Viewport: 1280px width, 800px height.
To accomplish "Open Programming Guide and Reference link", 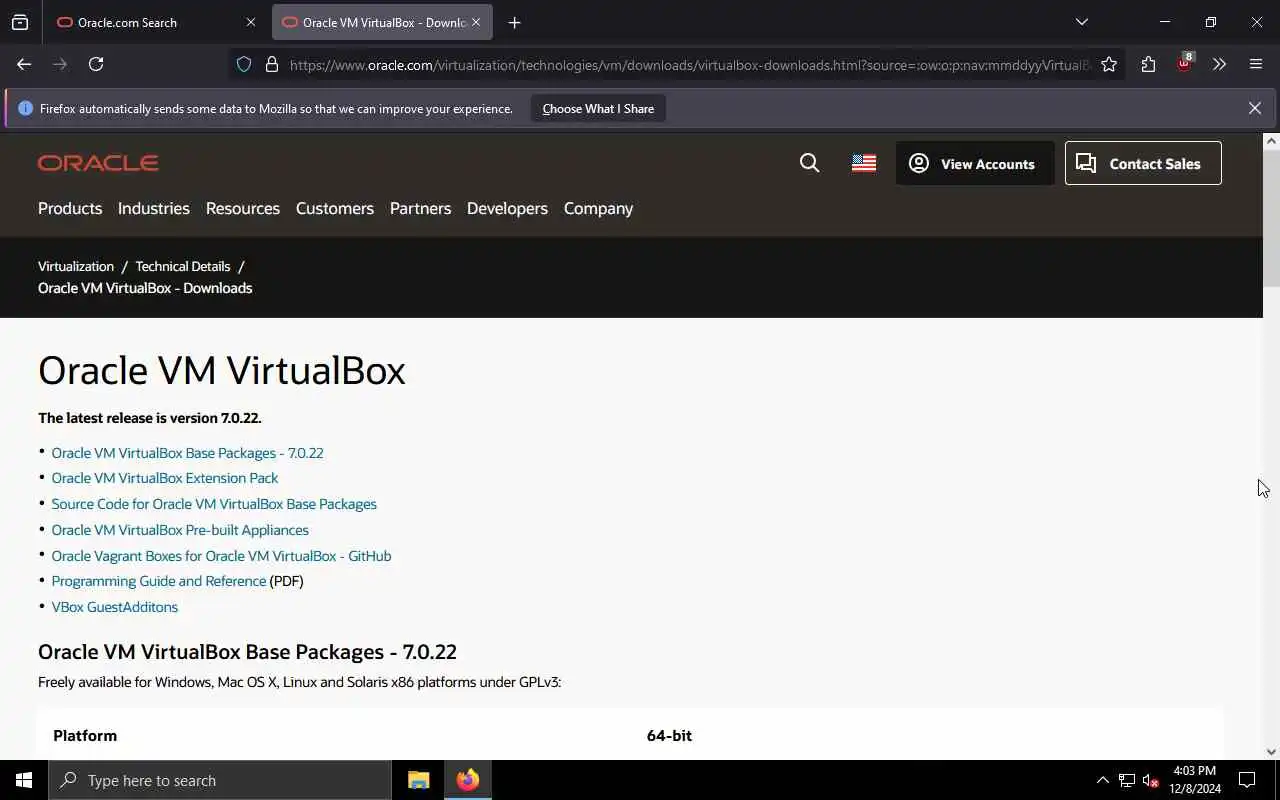I will pos(159,581).
